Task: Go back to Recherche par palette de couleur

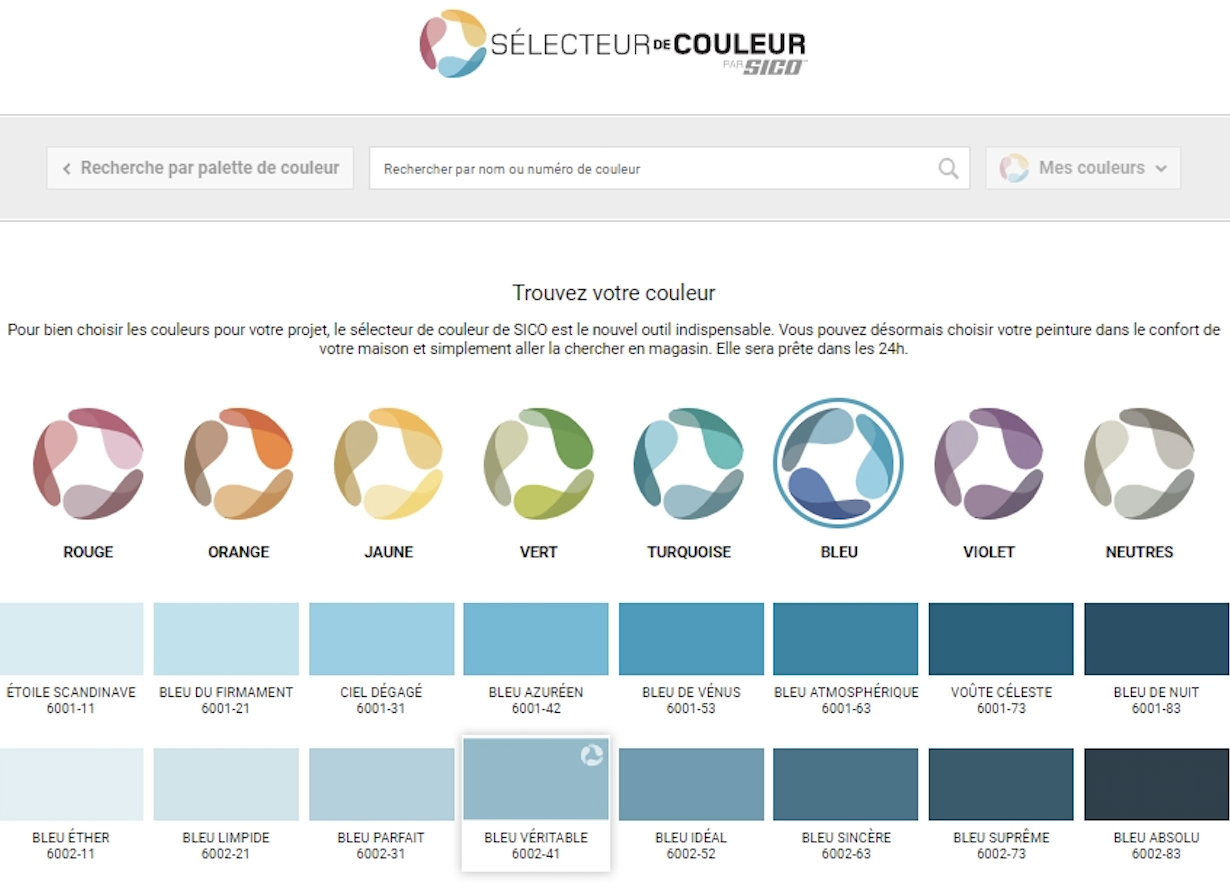Action: point(200,168)
